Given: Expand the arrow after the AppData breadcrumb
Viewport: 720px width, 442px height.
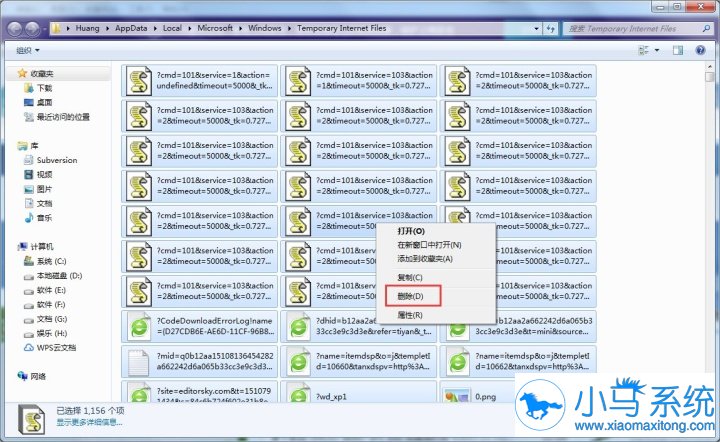Looking at the screenshot, I should pyautogui.click(x=156, y=28).
